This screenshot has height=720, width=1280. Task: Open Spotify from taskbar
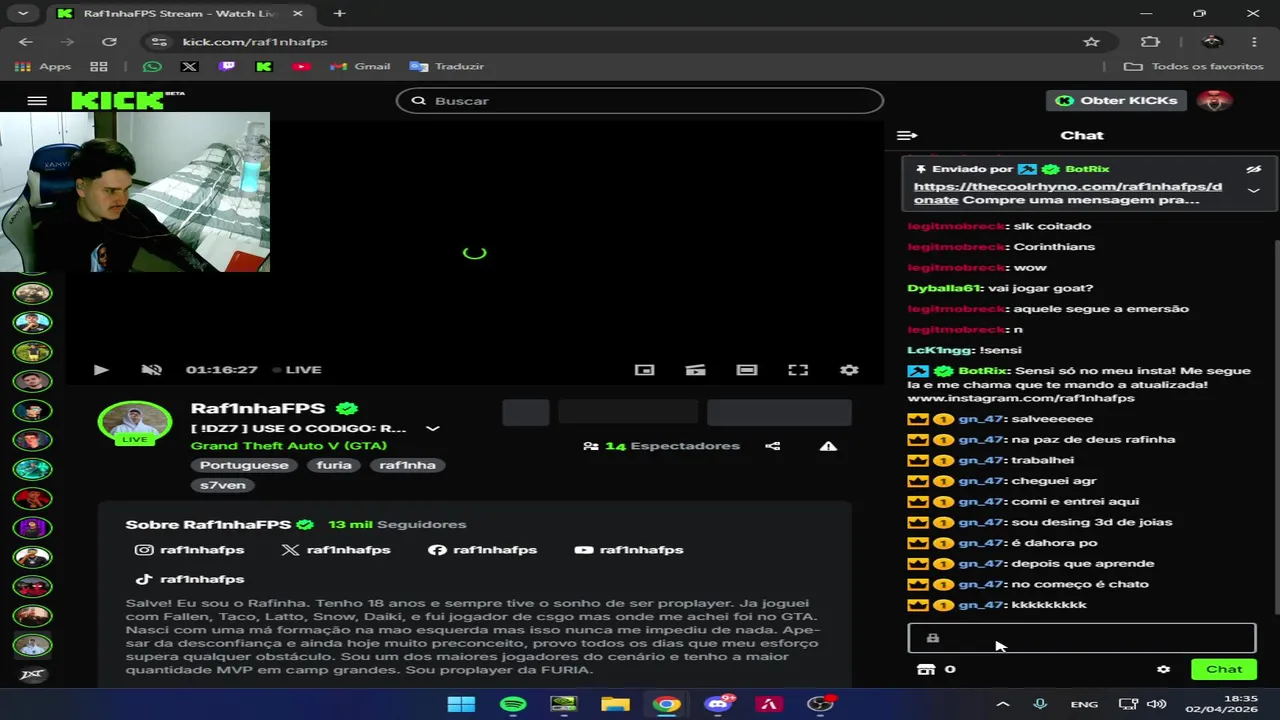513,704
